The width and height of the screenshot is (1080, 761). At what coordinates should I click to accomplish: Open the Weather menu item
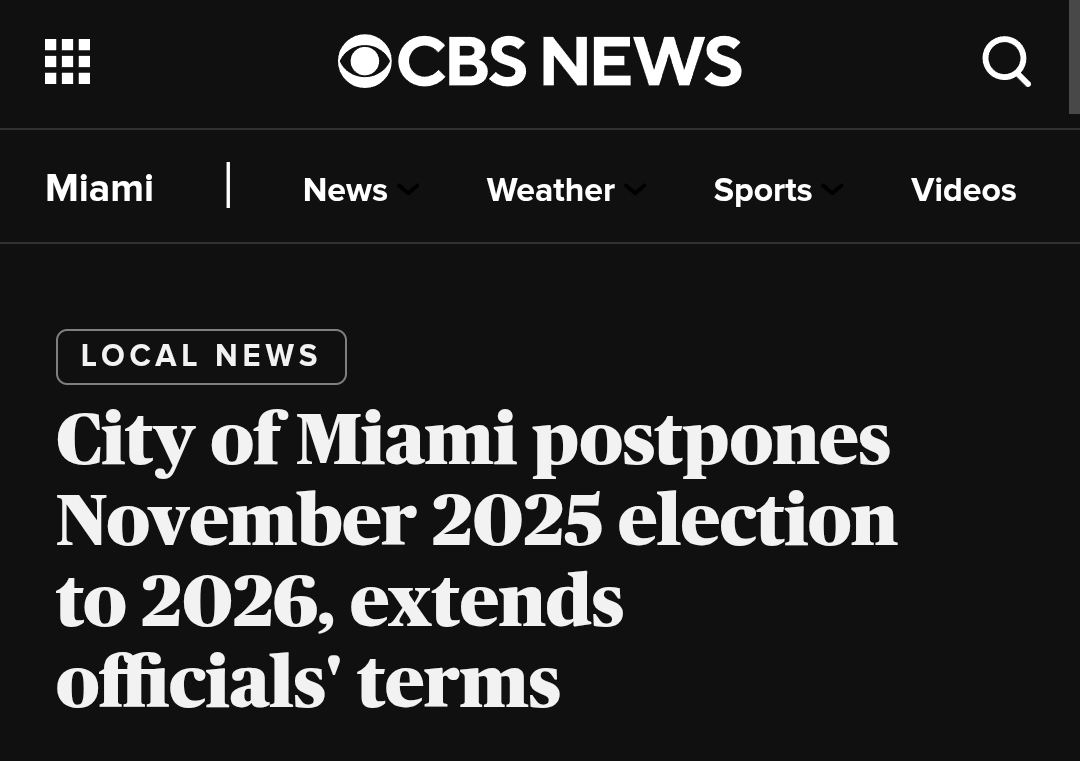pos(550,190)
